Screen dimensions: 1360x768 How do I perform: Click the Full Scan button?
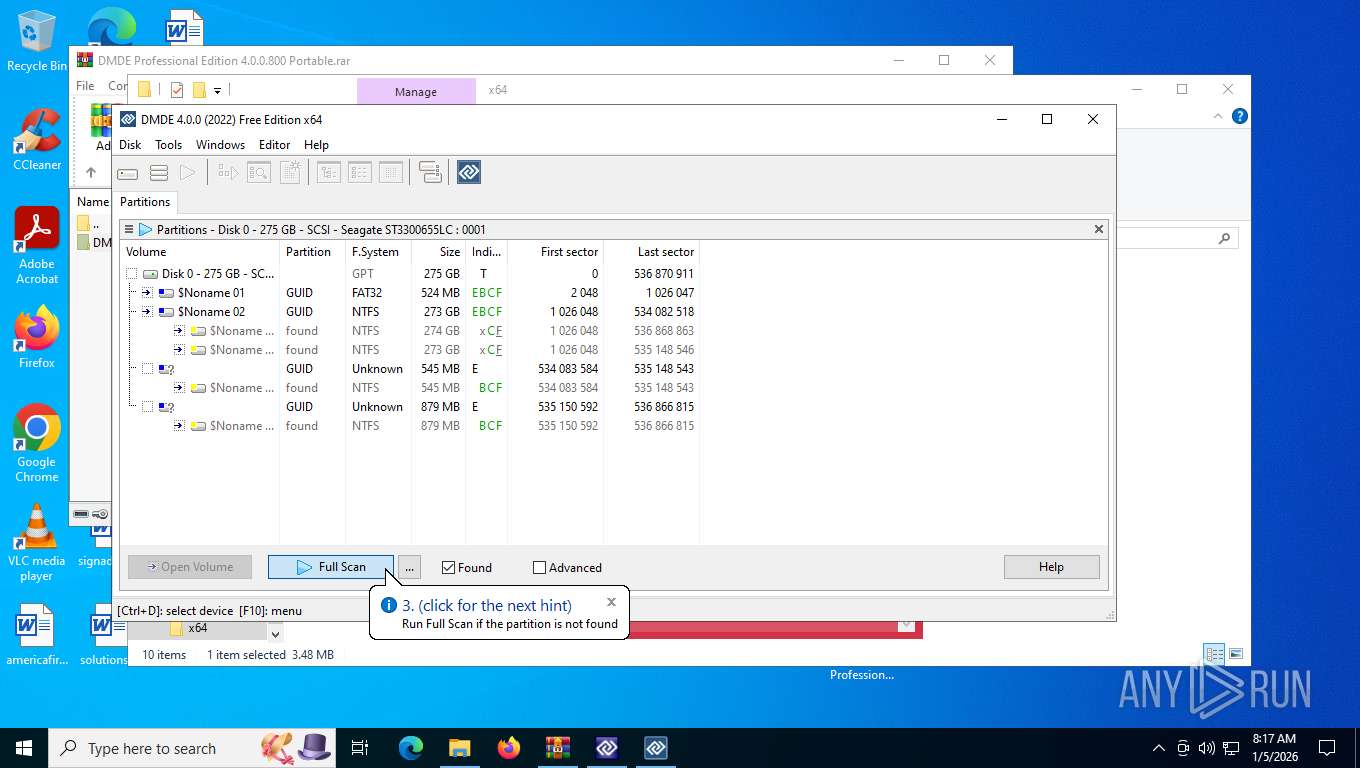pyautogui.click(x=331, y=567)
